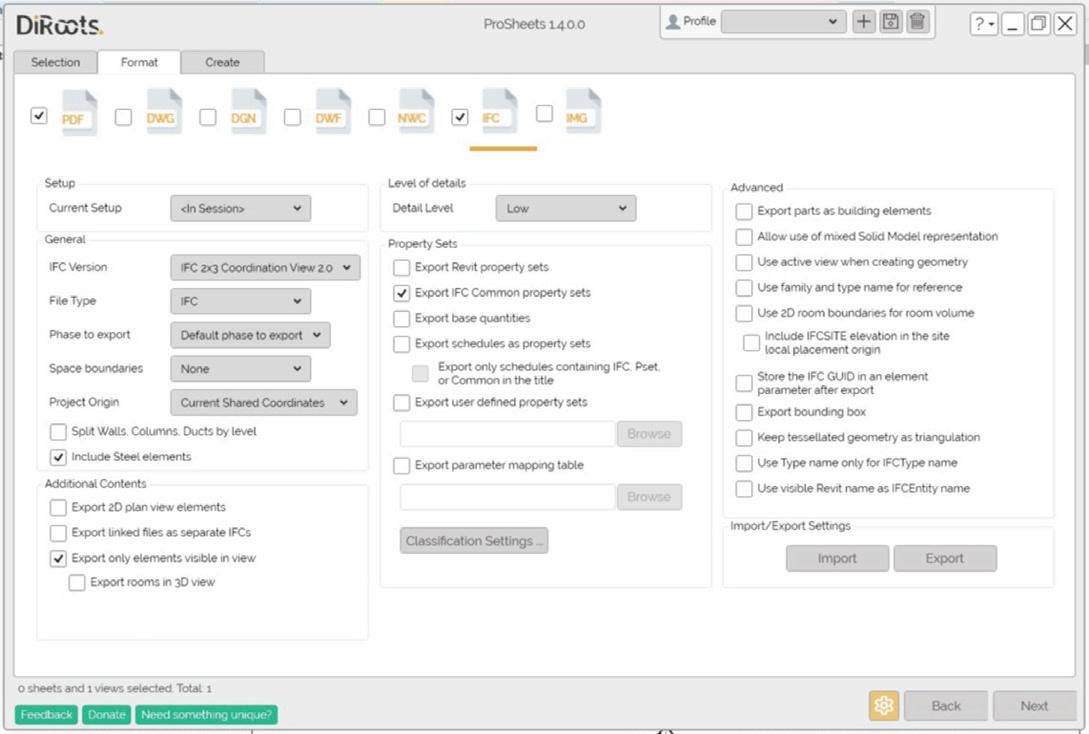Delete profile using trash icon
The width and height of the screenshot is (1089, 734).
917,22
